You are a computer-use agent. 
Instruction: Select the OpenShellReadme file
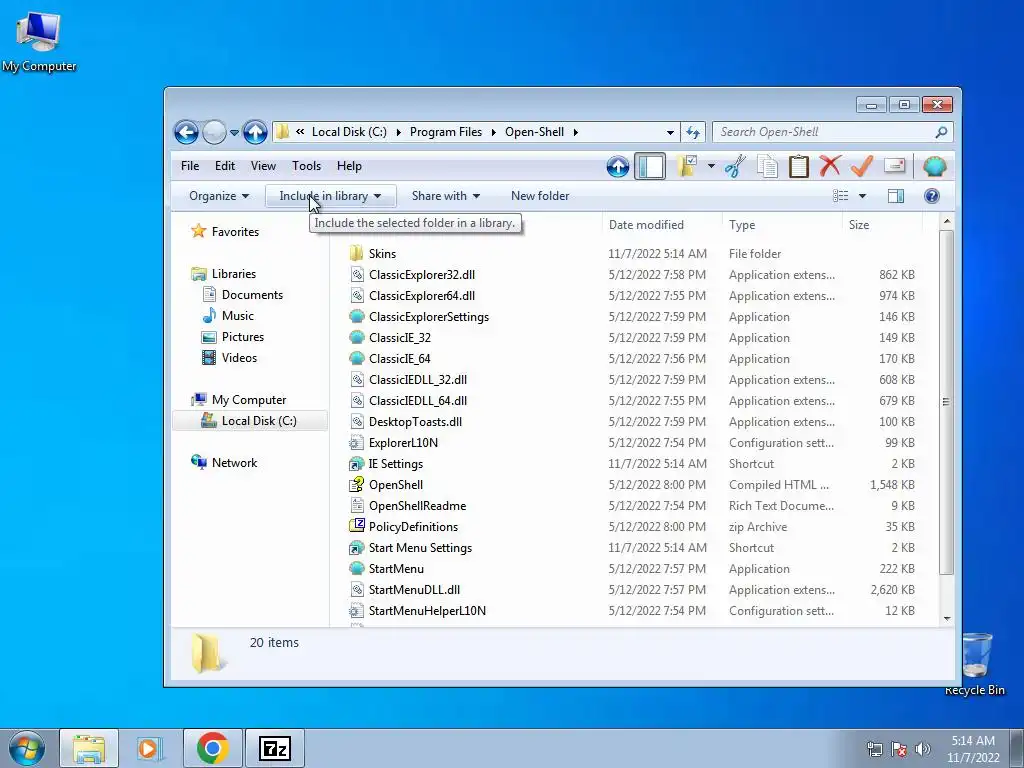417,505
